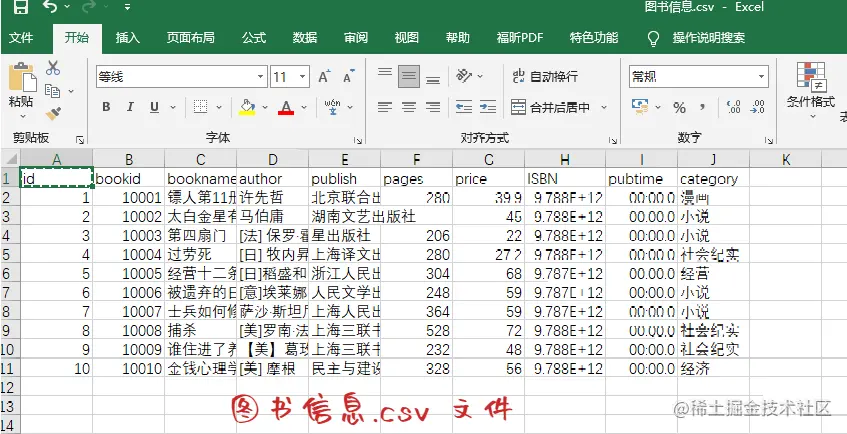Click the phonetic guide wén icon
847x434 pixels.
tap(333, 107)
